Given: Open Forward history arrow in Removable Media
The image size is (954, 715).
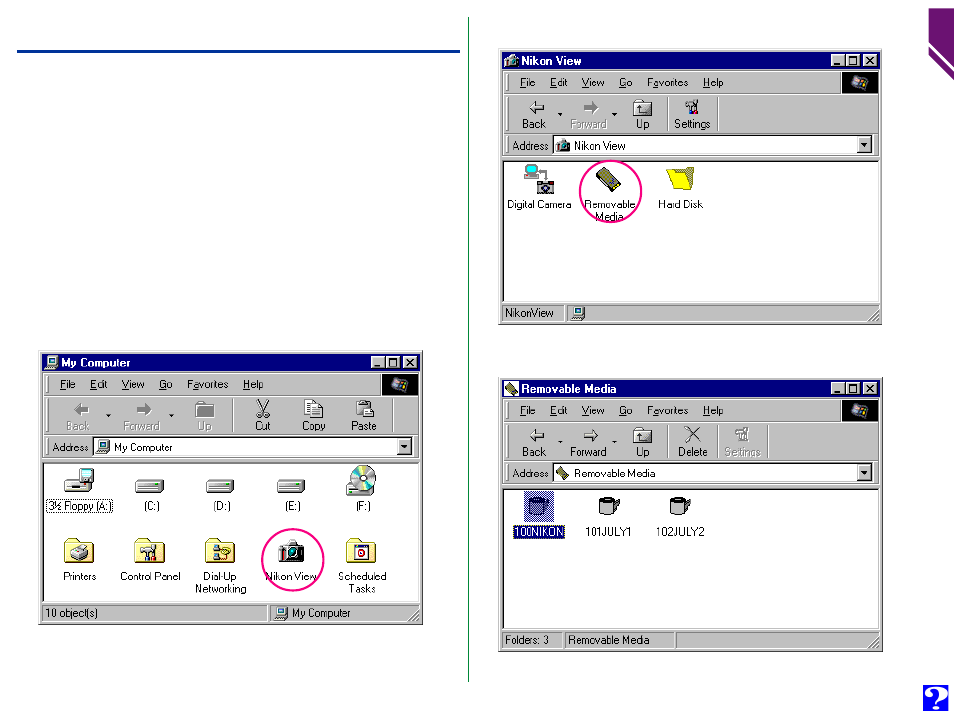Looking at the screenshot, I should coord(615,442).
